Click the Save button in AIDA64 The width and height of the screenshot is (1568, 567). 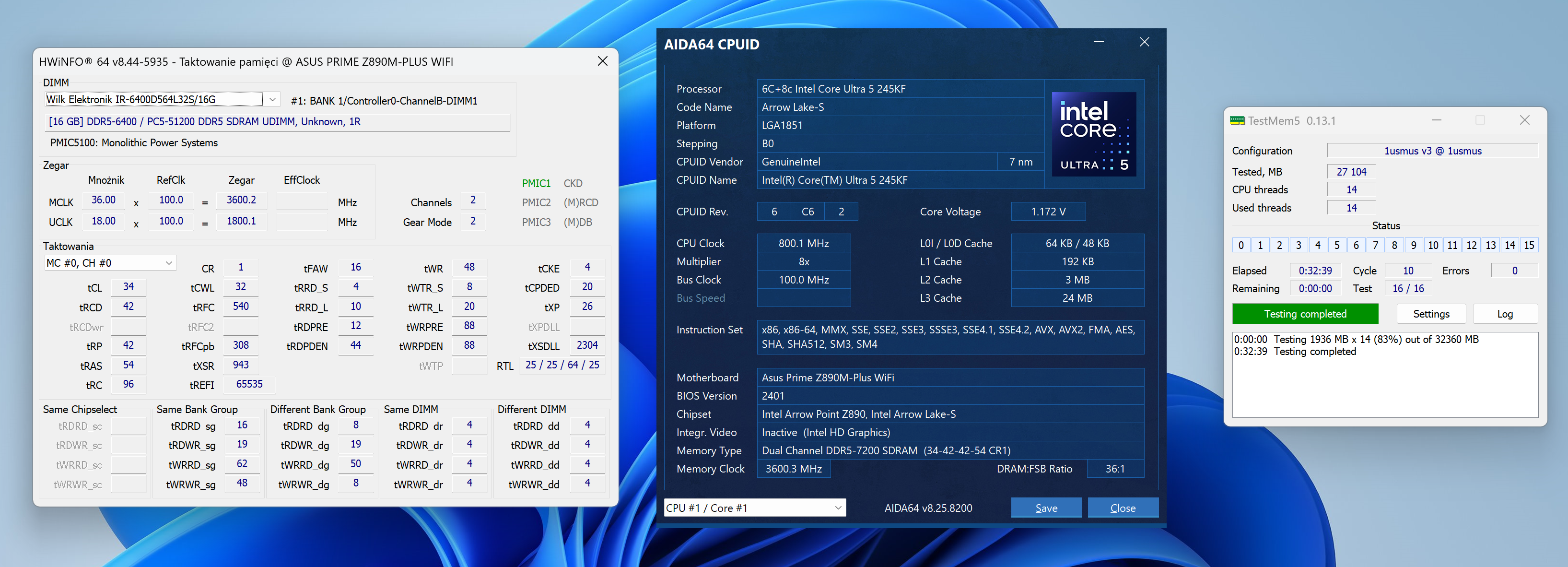coord(1046,508)
